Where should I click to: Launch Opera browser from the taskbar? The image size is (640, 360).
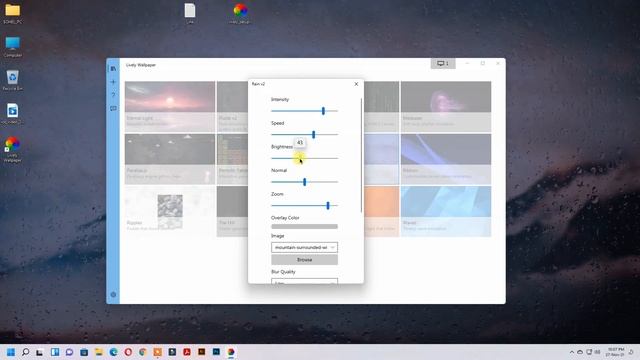(128, 352)
